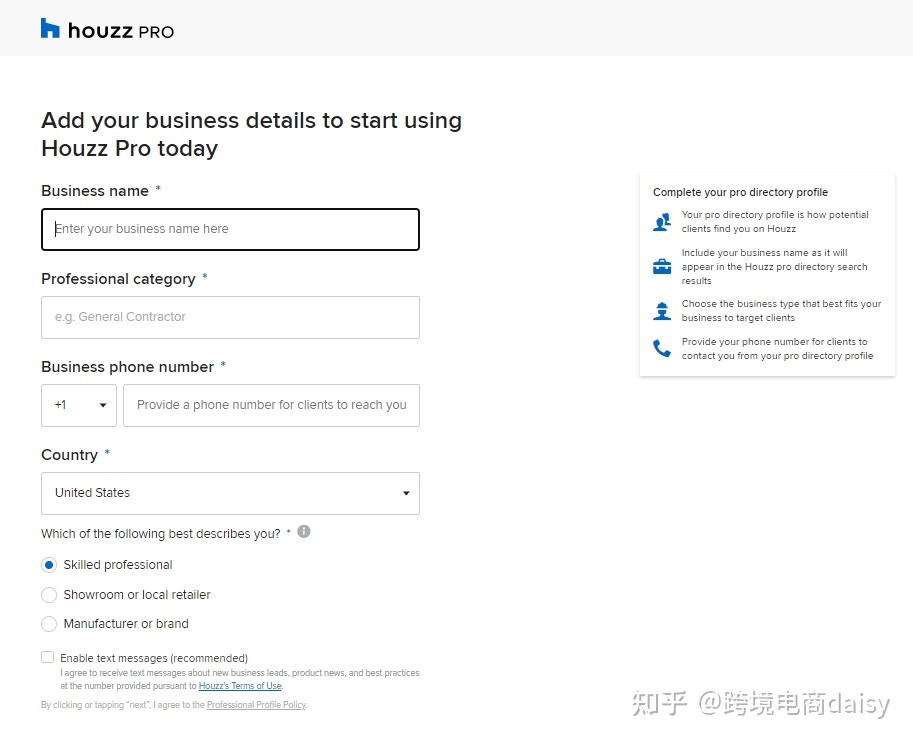The width and height of the screenshot is (913, 743).
Task: Click the briefcase icon in the tips panel
Action: [x=662, y=267]
